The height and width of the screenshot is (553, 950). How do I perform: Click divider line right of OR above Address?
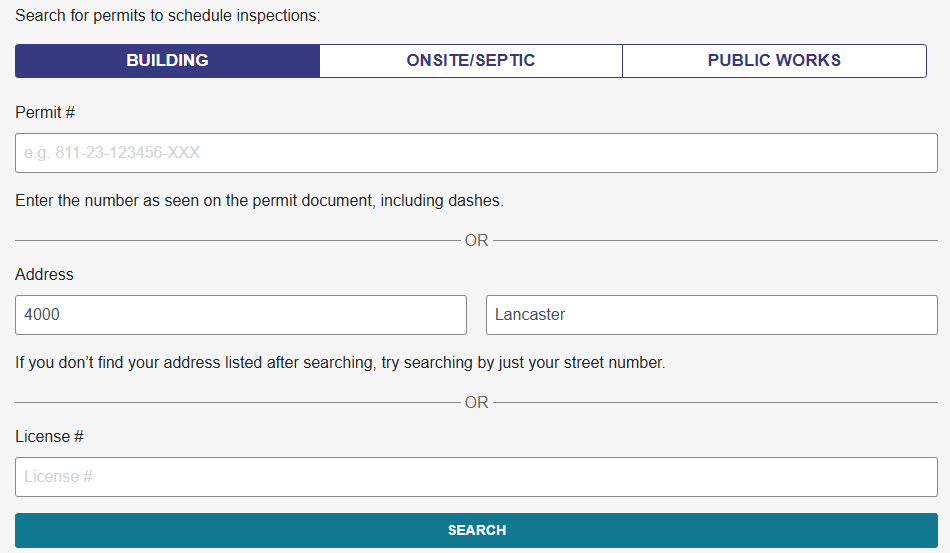pos(715,241)
